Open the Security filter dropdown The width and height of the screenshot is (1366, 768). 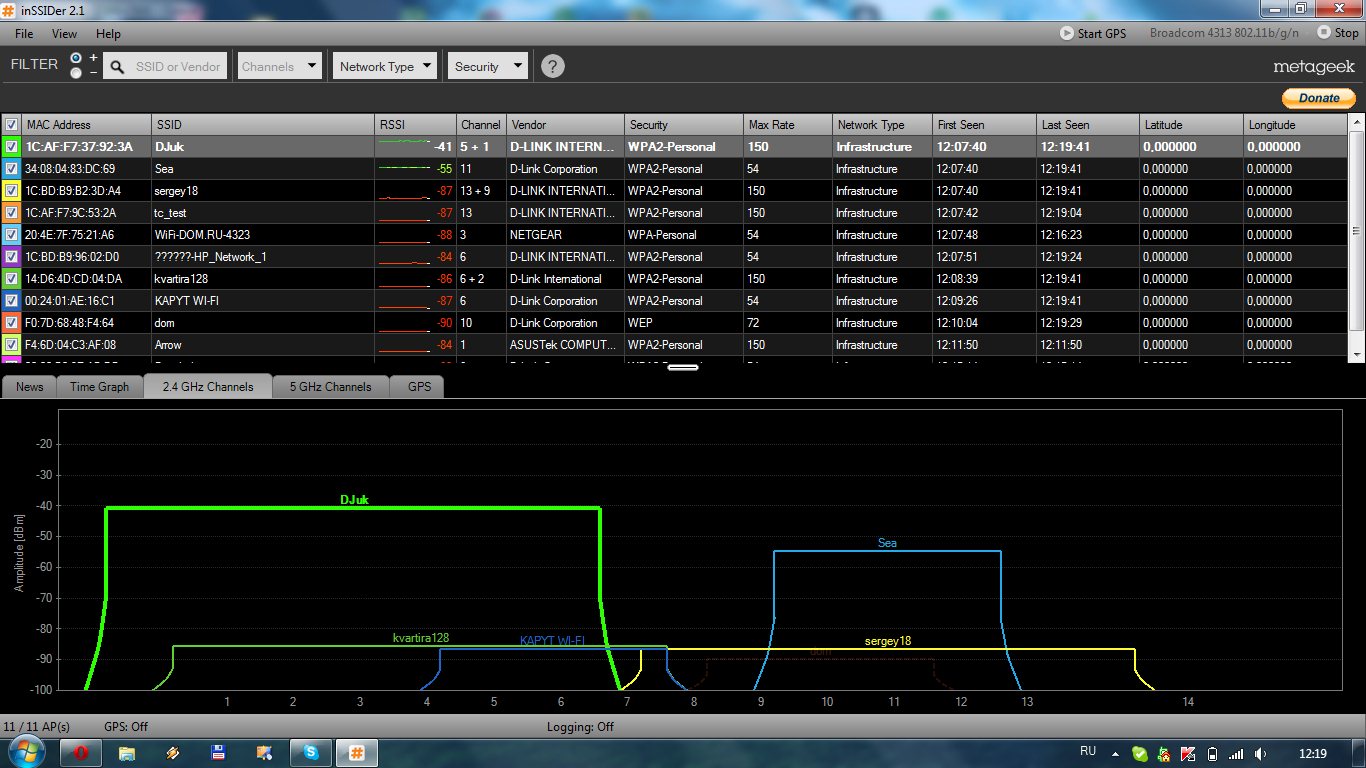click(487, 66)
